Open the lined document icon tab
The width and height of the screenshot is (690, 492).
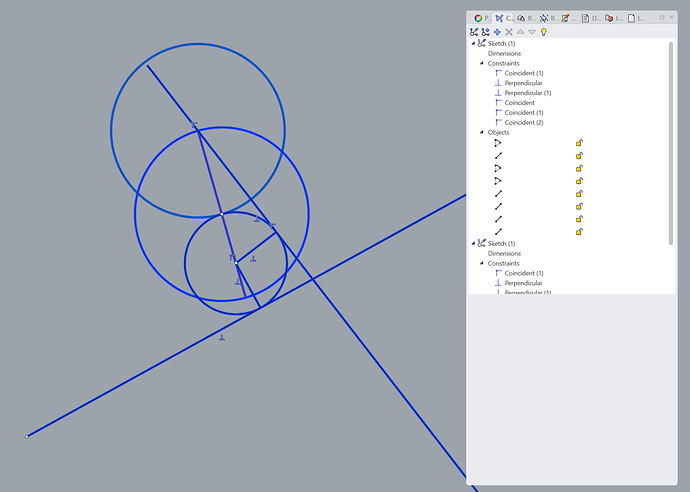pyautogui.click(x=590, y=18)
